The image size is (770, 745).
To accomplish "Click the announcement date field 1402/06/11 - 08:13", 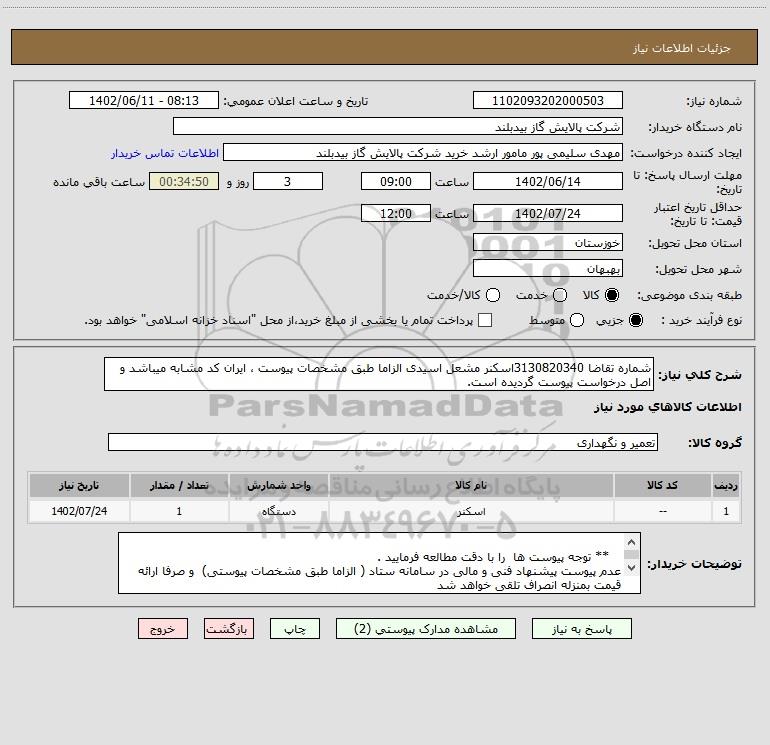I will tap(144, 100).
